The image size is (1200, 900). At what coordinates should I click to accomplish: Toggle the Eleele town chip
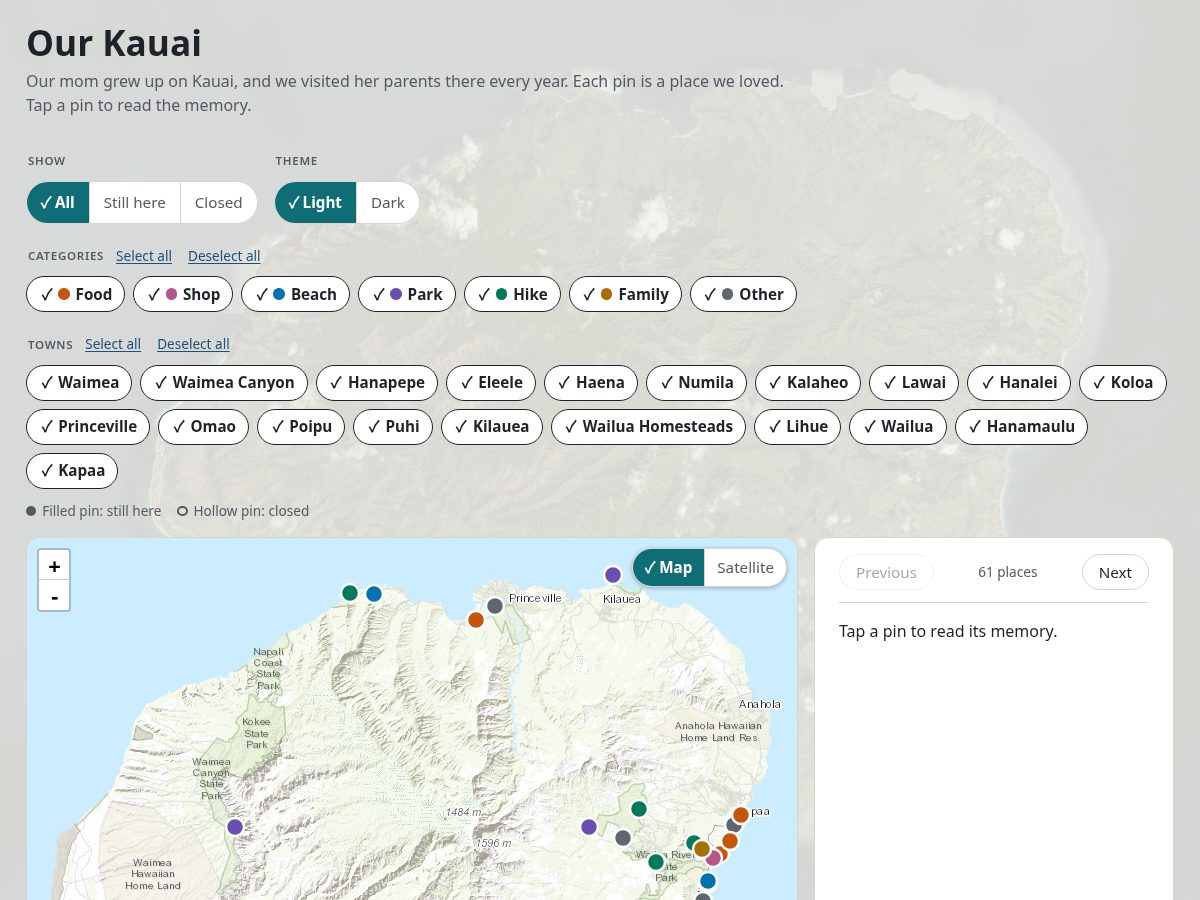(x=491, y=382)
